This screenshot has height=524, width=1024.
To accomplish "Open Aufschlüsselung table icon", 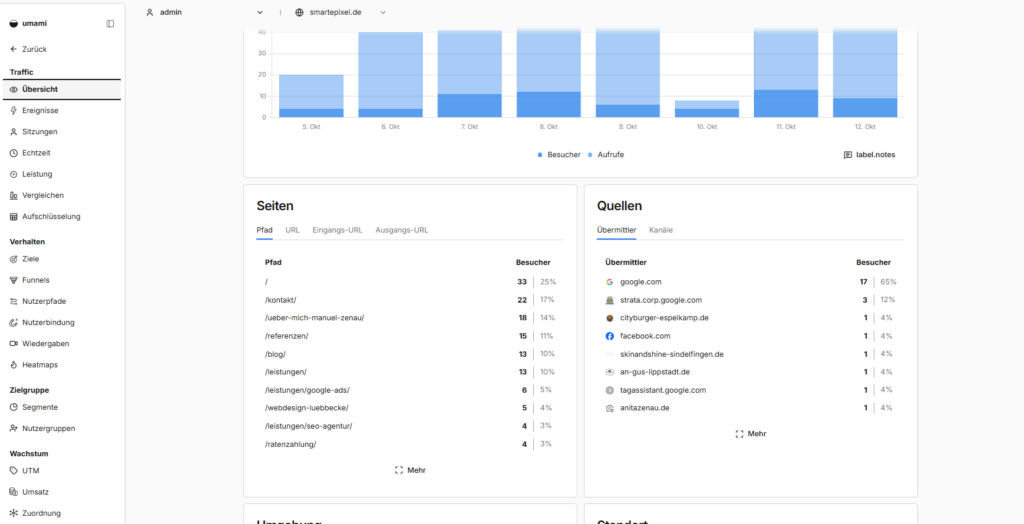I will [x=14, y=216].
